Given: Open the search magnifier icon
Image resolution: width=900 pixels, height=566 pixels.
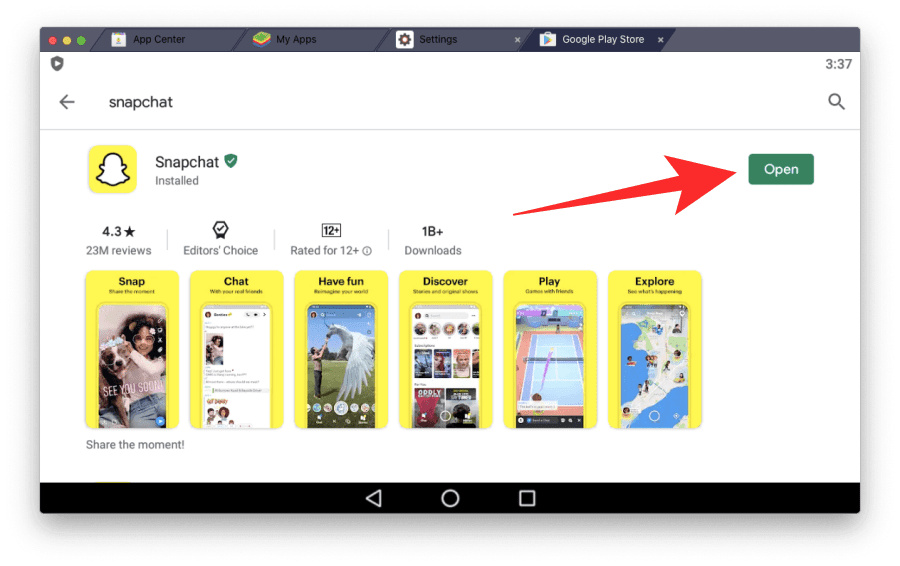Looking at the screenshot, I should pyautogui.click(x=836, y=102).
